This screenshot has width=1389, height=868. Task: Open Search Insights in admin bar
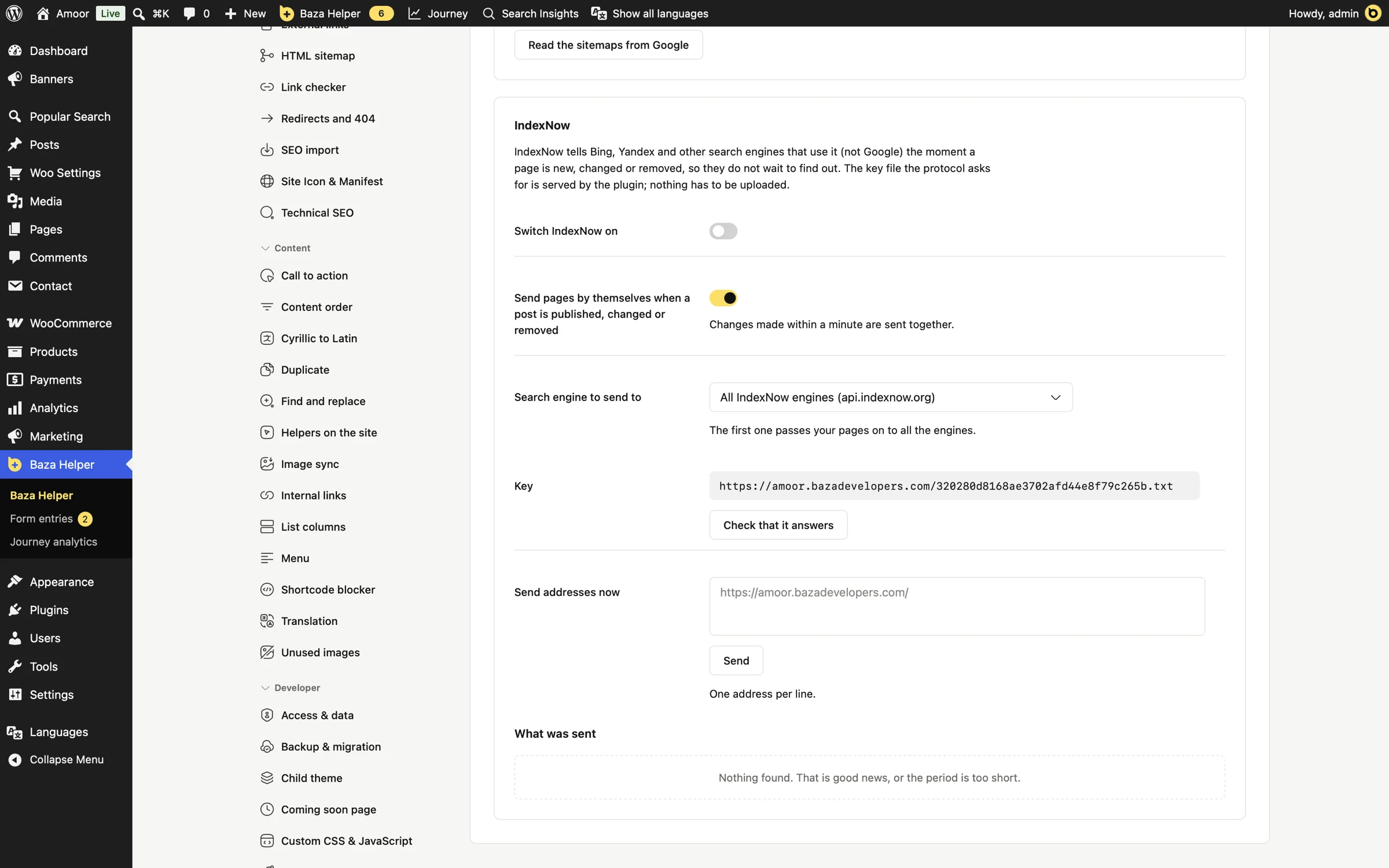pos(530,13)
